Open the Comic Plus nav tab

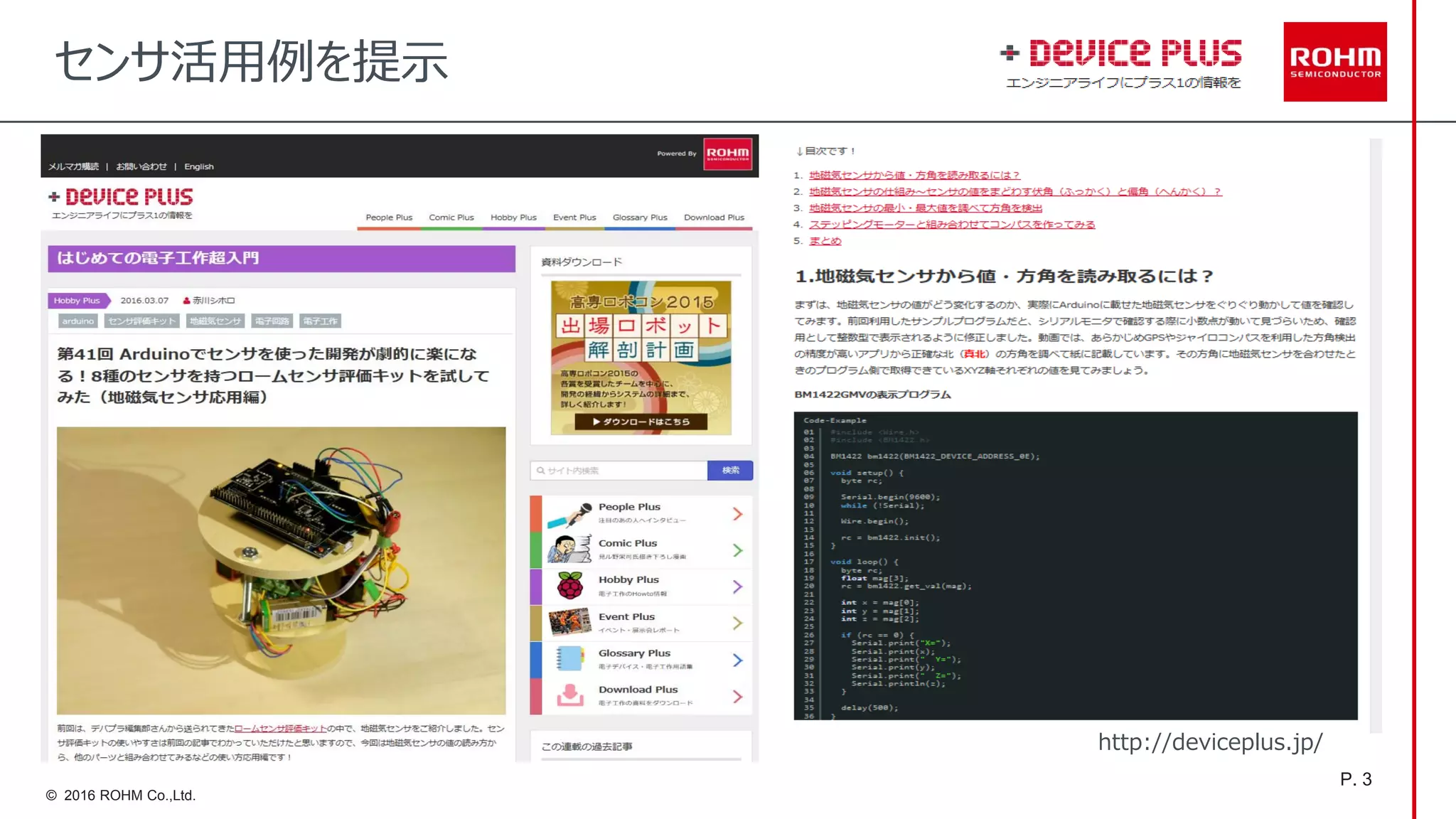(x=451, y=218)
